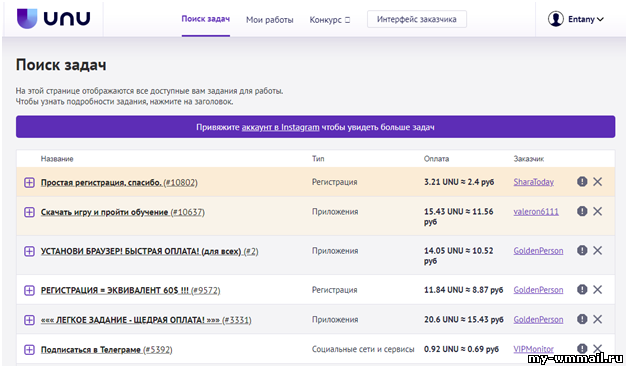This screenshot has height=368, width=628.
Task: Click Приложения type in УСТАНОВИ БРАУЗЕР row
Action: pos(335,251)
